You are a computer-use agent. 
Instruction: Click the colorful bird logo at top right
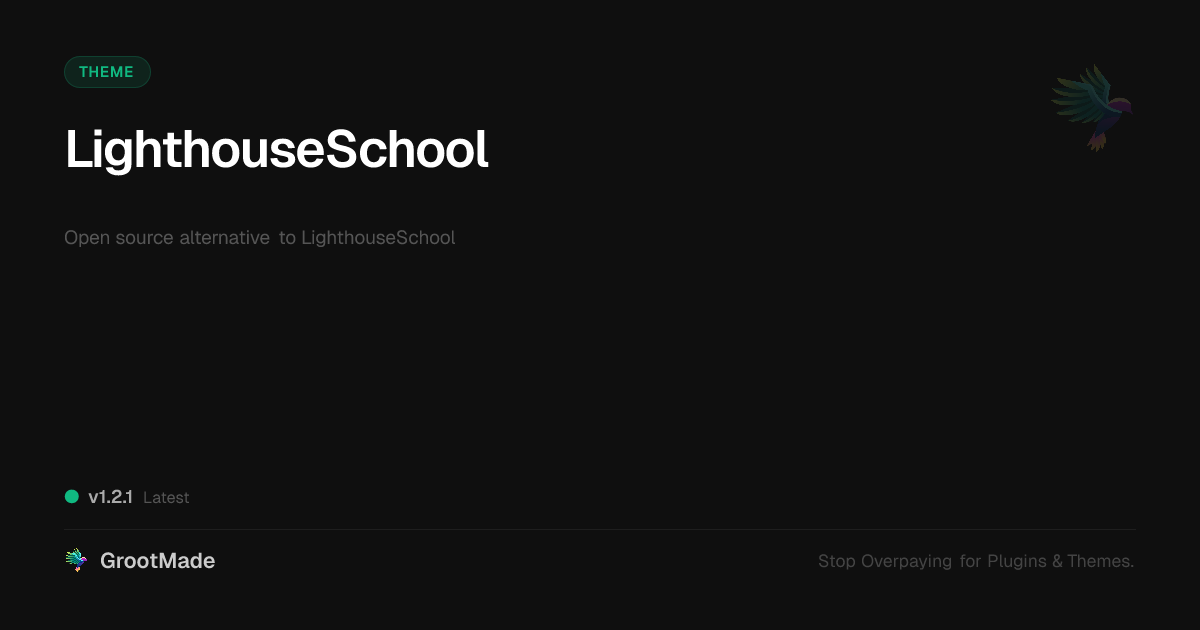click(x=1092, y=107)
